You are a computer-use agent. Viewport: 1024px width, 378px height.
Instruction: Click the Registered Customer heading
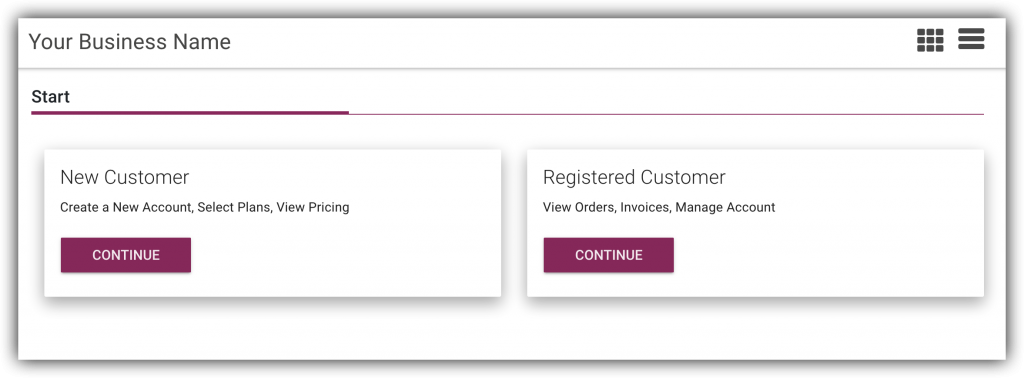(x=634, y=177)
